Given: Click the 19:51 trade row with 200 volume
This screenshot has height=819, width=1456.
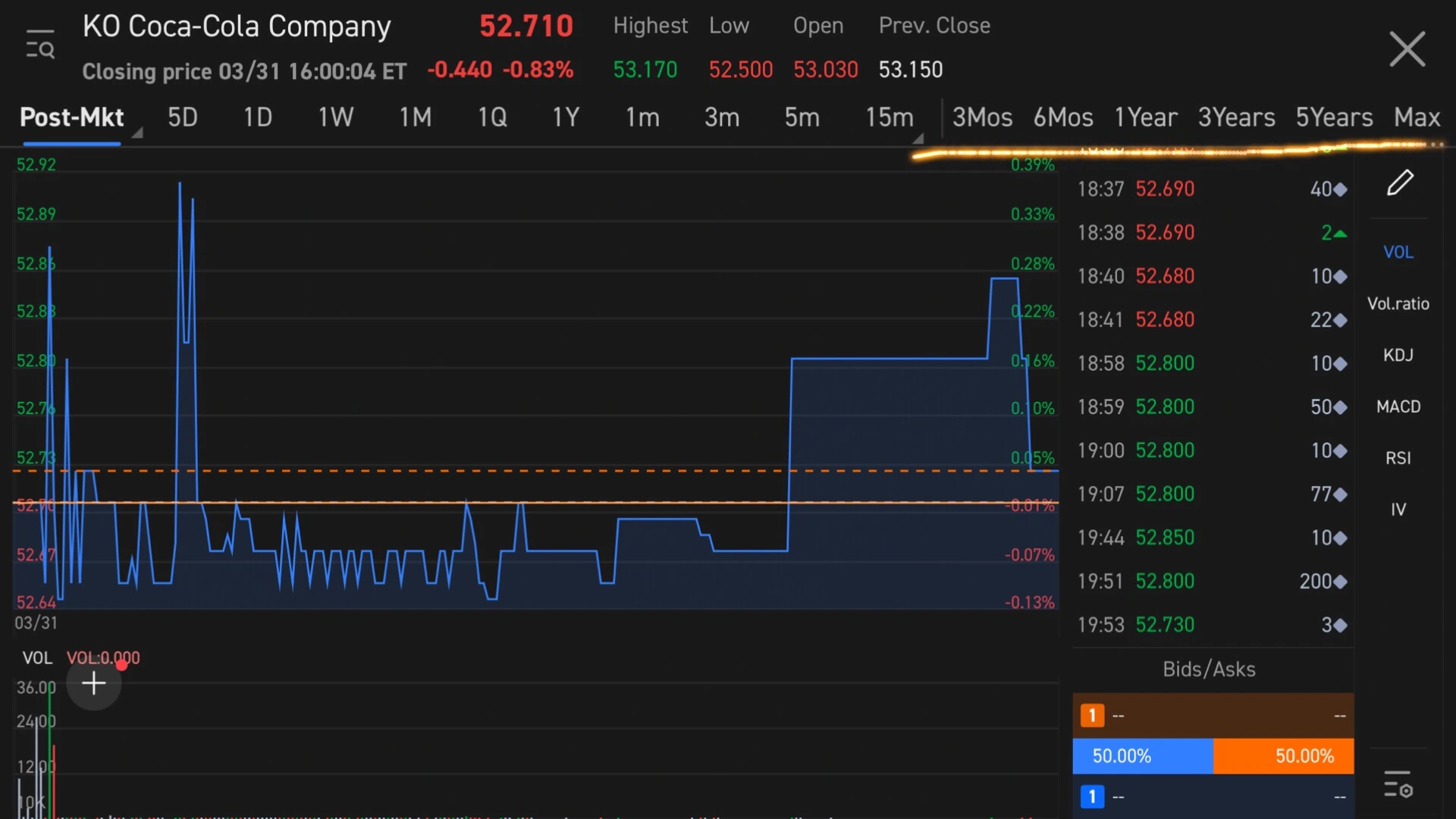Looking at the screenshot, I should 1212,581.
